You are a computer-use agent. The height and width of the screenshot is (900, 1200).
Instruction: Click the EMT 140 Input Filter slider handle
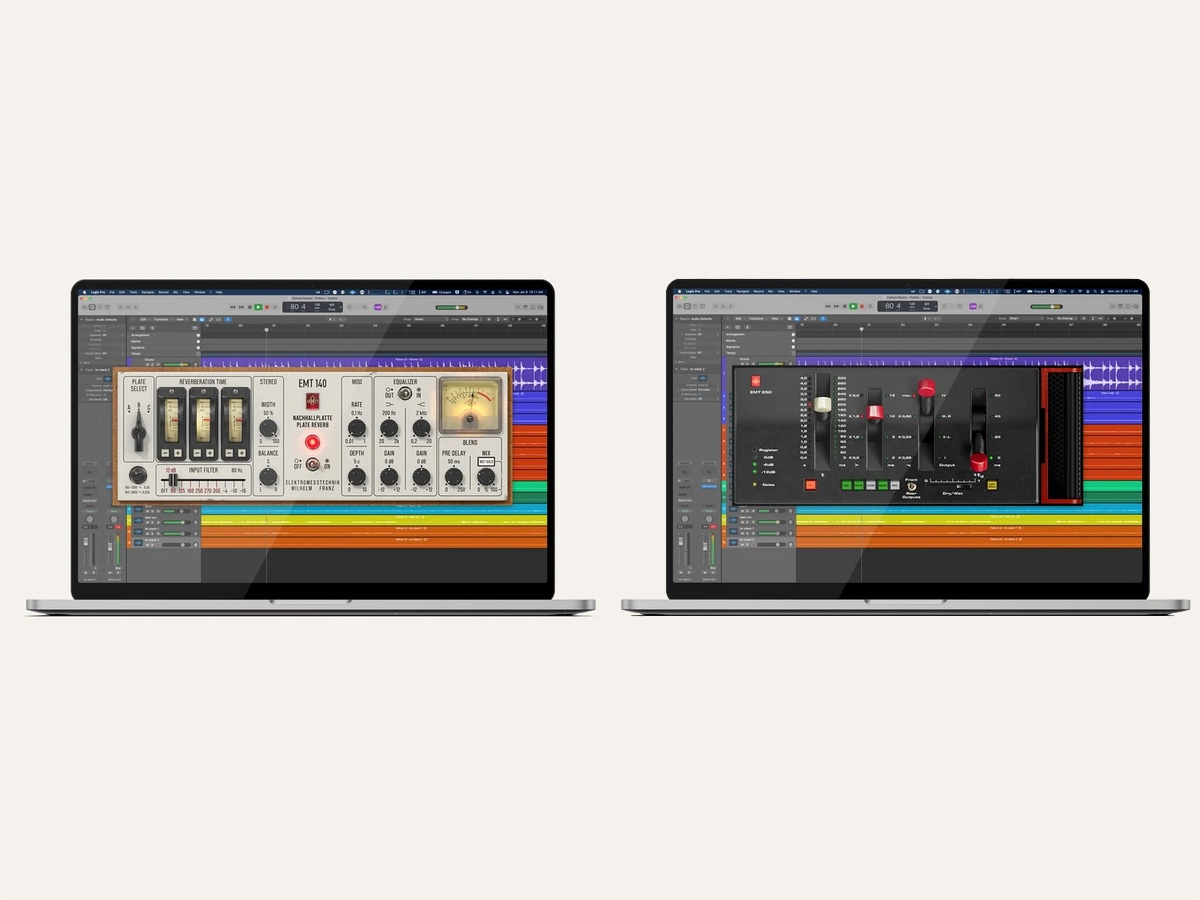pos(173,480)
